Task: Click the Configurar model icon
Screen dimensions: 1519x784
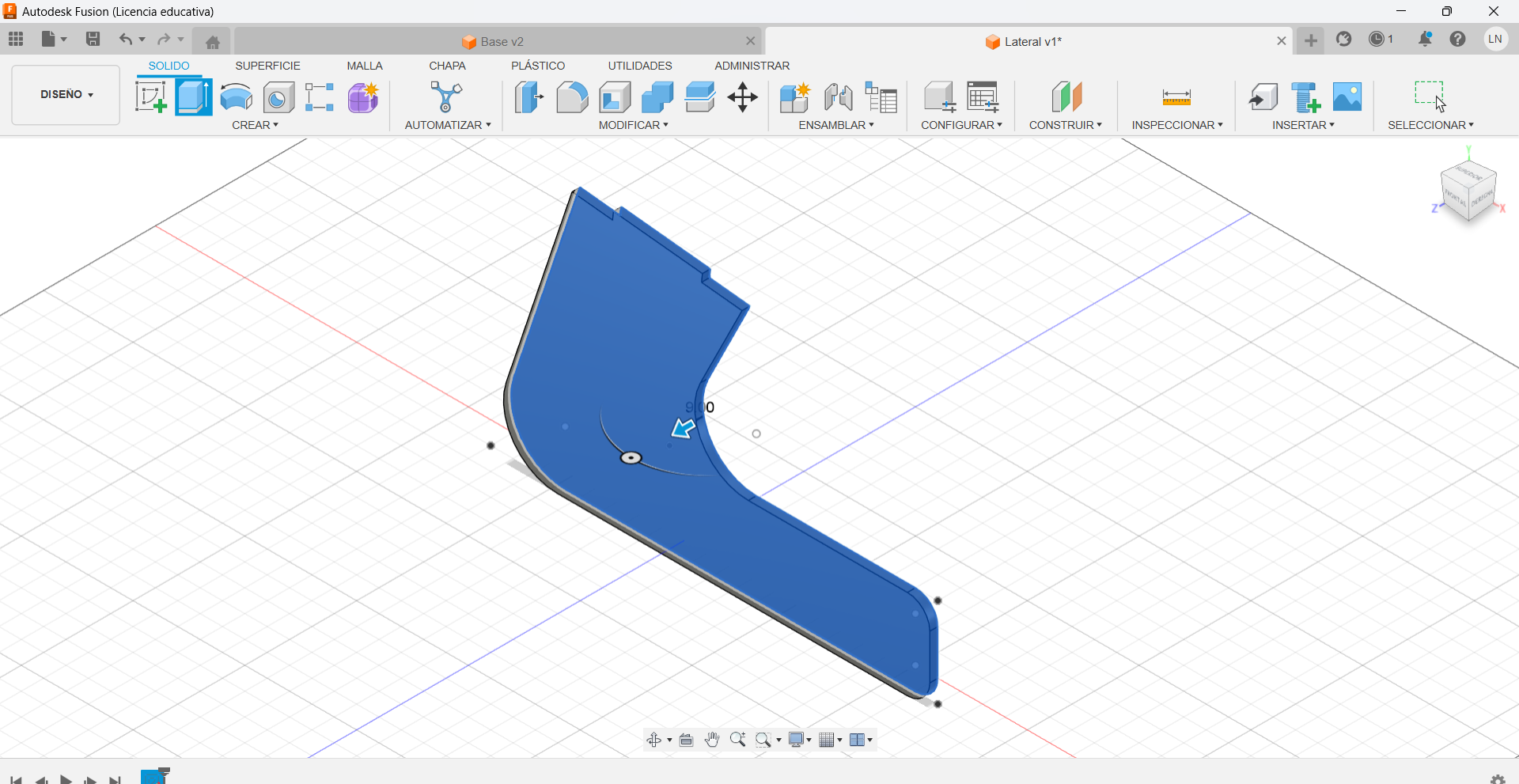Action: point(940,97)
